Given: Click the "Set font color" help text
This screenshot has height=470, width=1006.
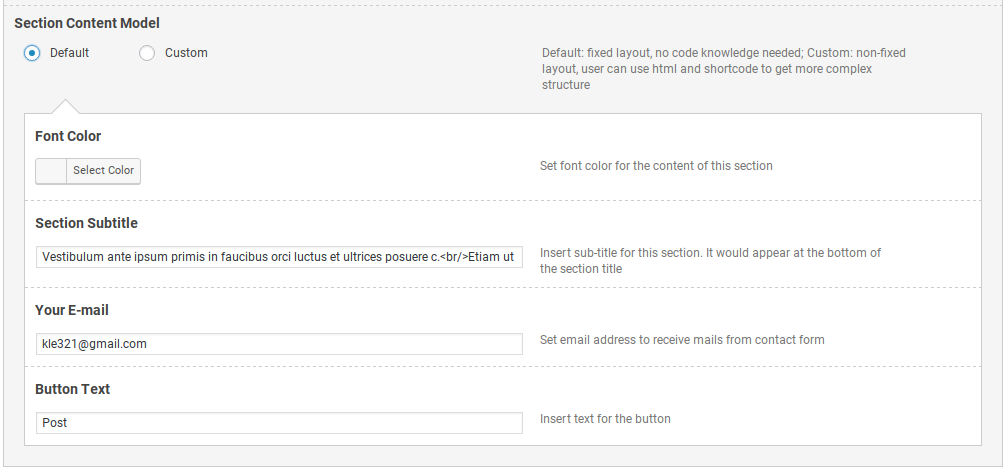Looking at the screenshot, I should 656,166.
